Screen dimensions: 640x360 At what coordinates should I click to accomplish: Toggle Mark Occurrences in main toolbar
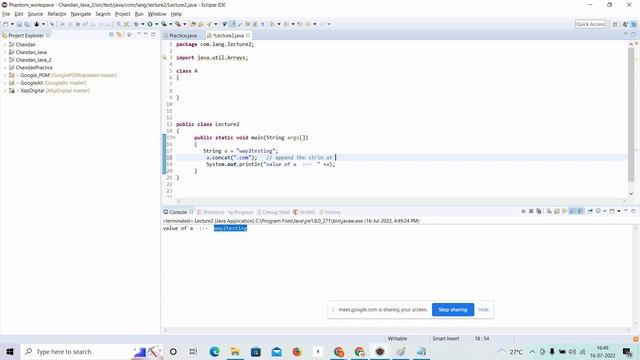coord(231,24)
